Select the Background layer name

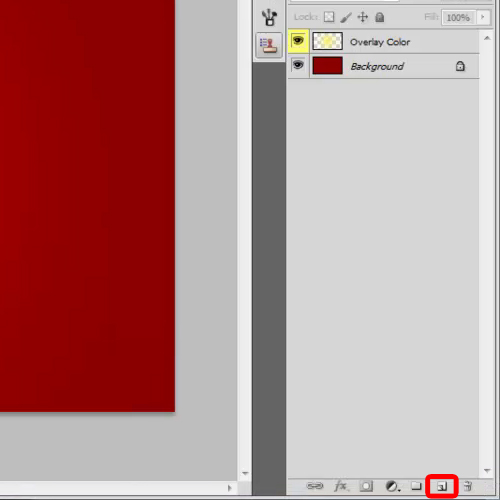click(x=377, y=66)
